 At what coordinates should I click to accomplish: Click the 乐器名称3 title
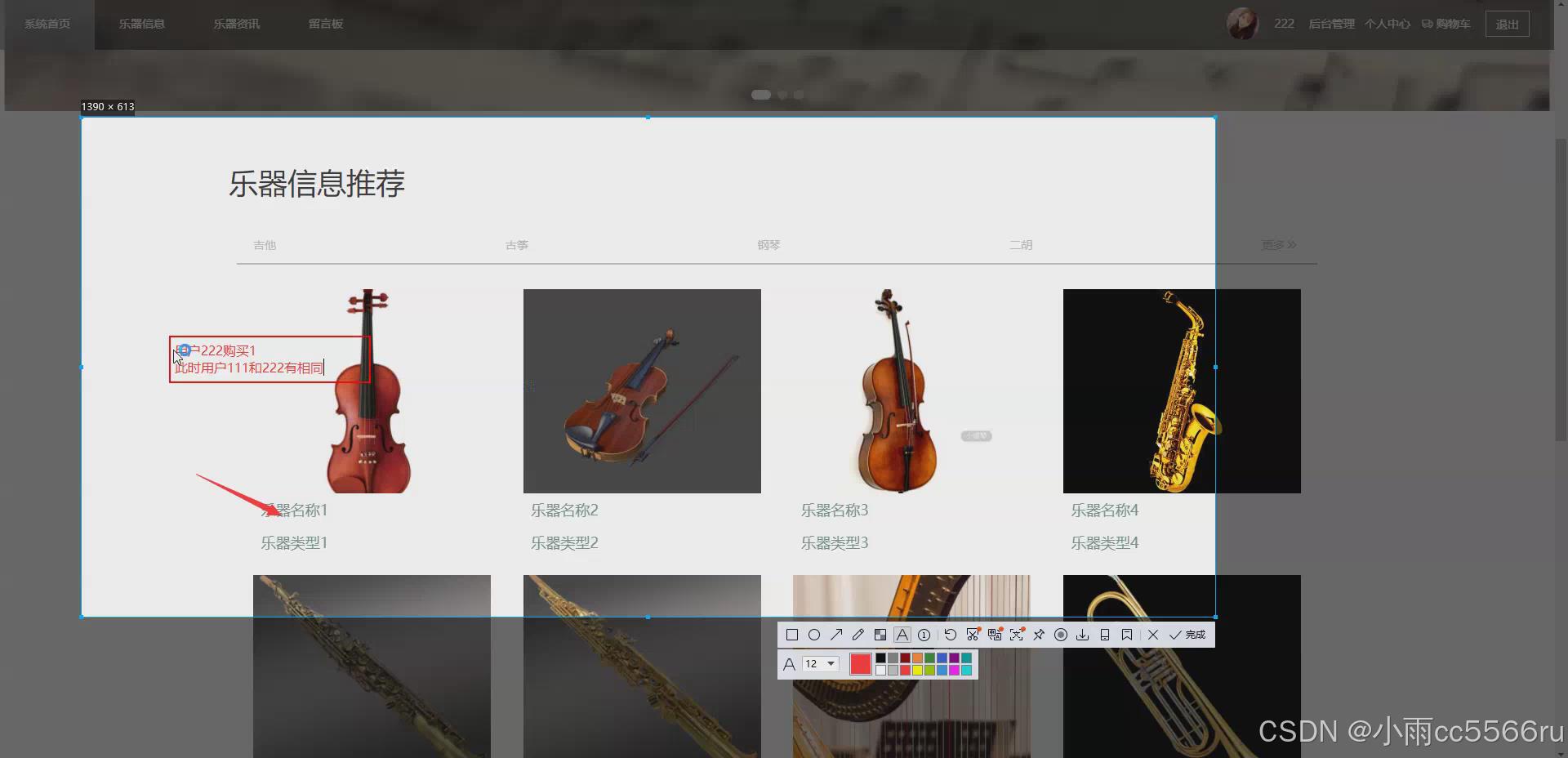[835, 511]
